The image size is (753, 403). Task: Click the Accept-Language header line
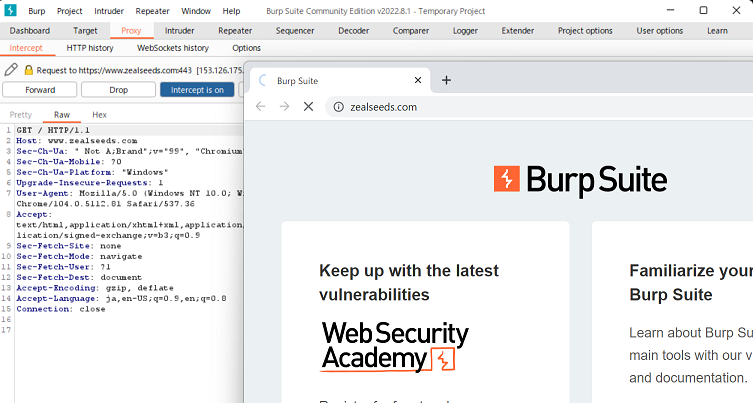pyautogui.click(x=121, y=298)
